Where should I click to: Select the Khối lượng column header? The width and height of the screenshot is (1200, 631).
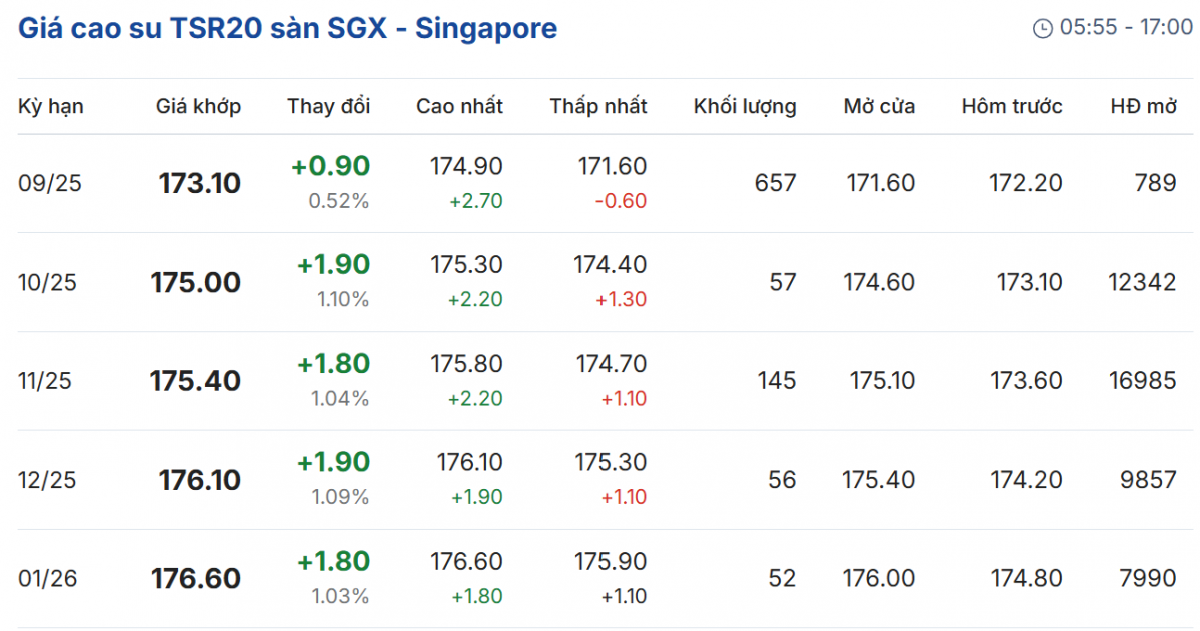pyautogui.click(x=745, y=106)
